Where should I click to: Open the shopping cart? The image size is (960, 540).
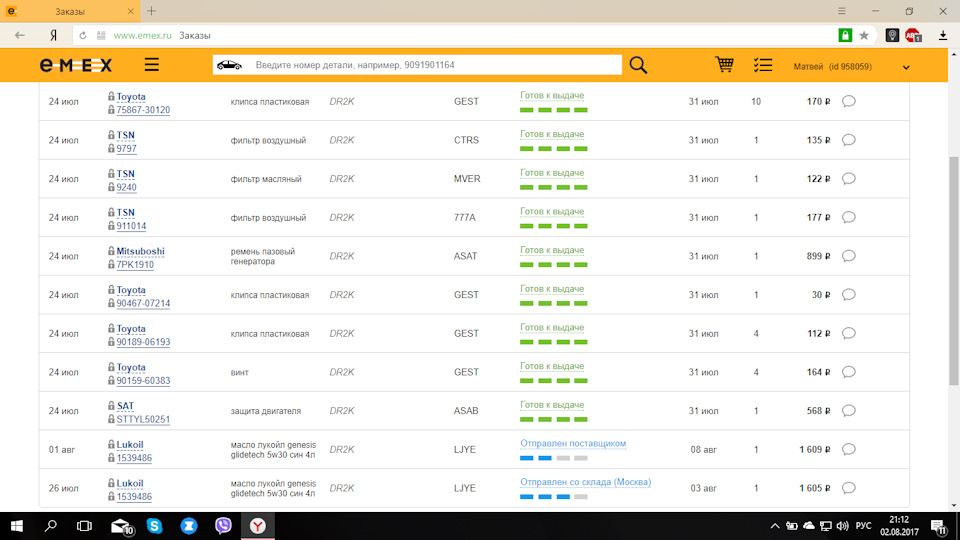(x=724, y=64)
